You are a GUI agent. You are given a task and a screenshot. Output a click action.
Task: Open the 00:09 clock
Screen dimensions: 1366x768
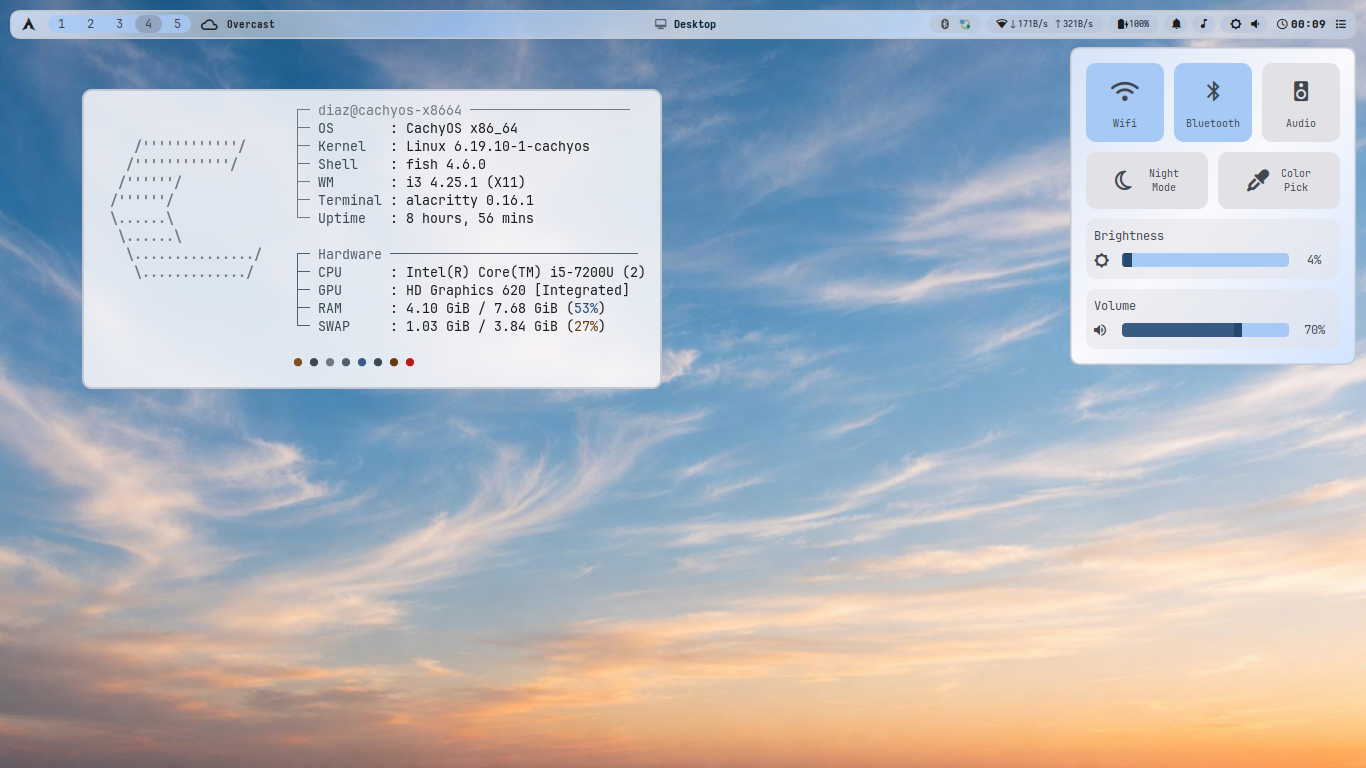[x=1301, y=24]
